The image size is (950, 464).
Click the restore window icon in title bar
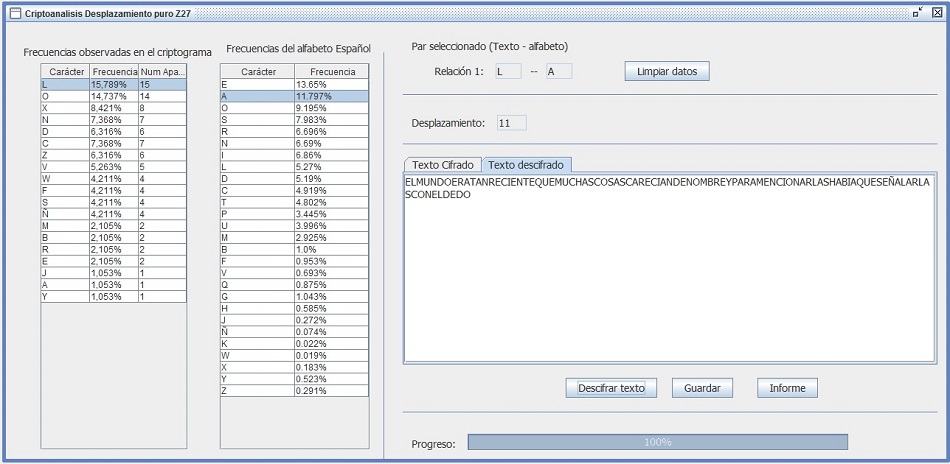918,11
